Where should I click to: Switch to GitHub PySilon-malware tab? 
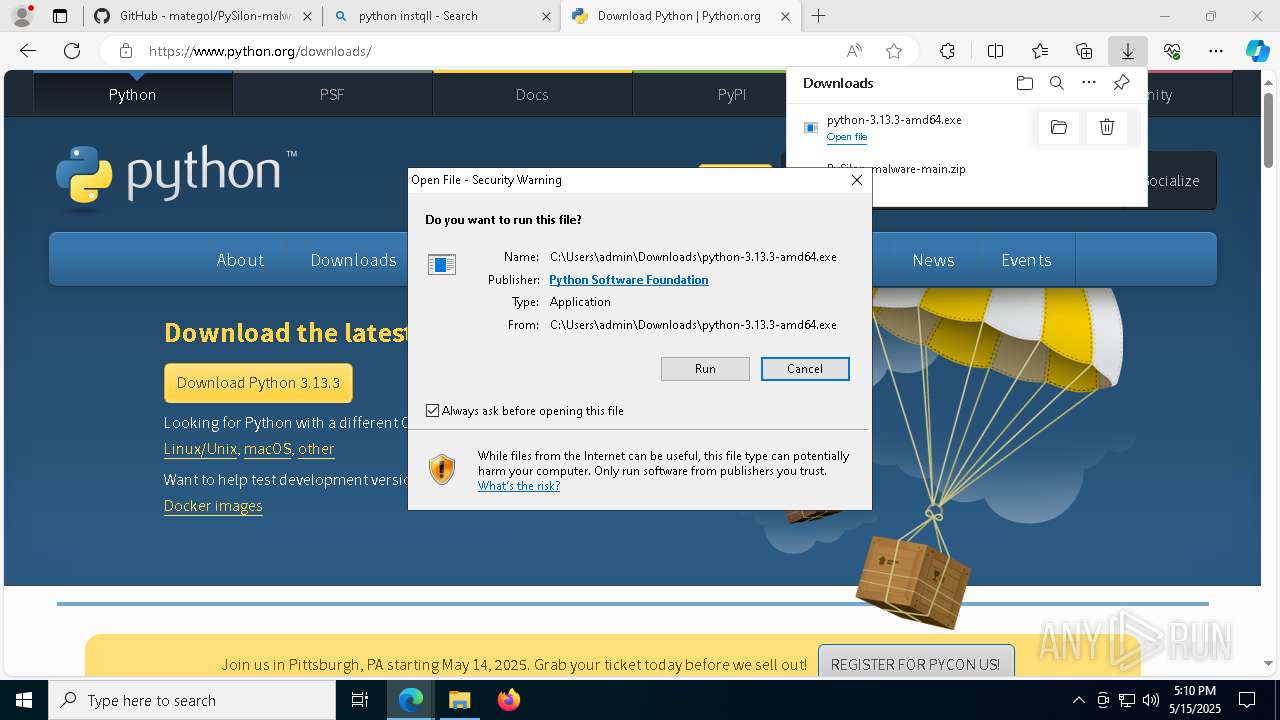click(202, 16)
